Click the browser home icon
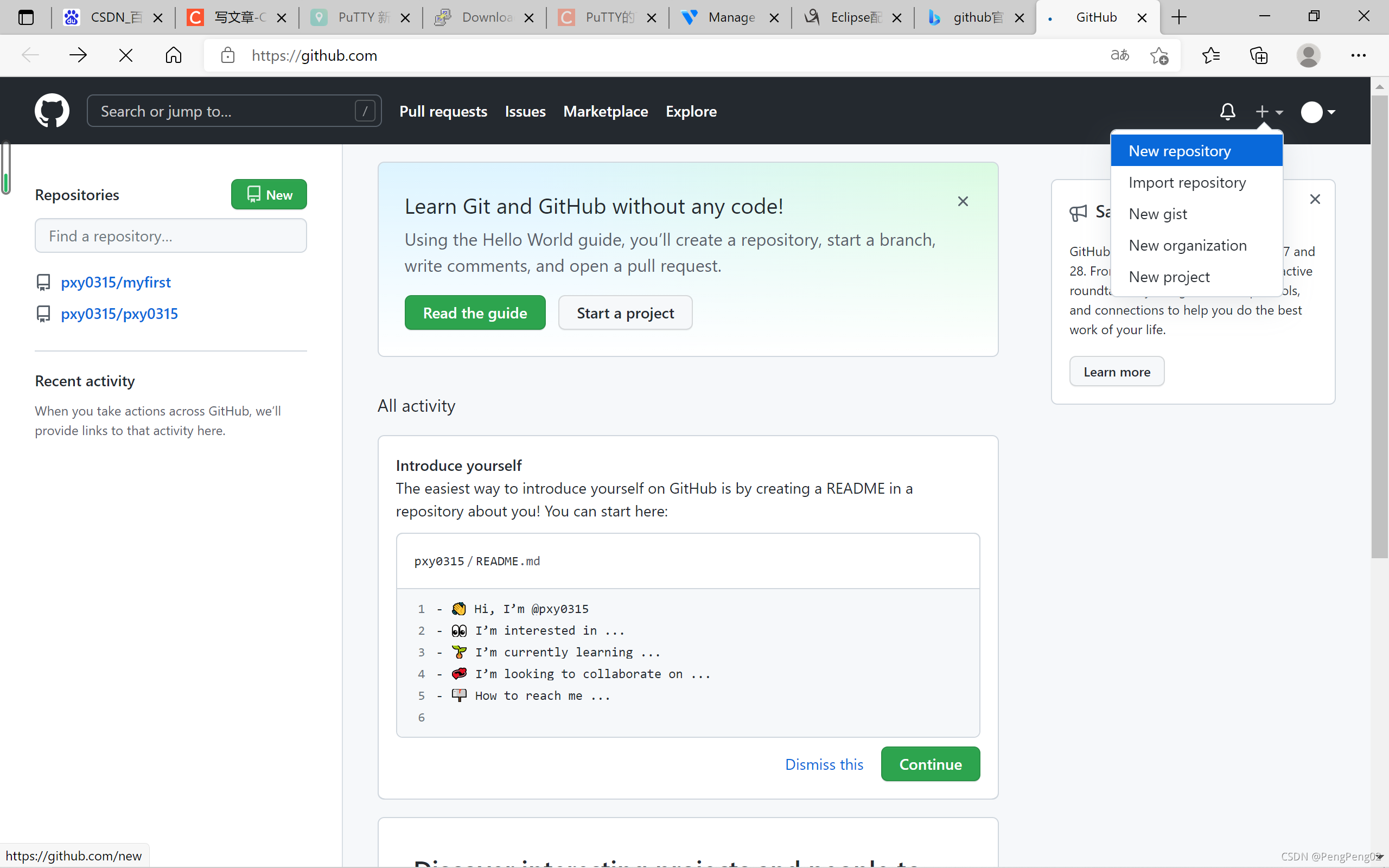The height and width of the screenshot is (868, 1389). tap(173, 56)
